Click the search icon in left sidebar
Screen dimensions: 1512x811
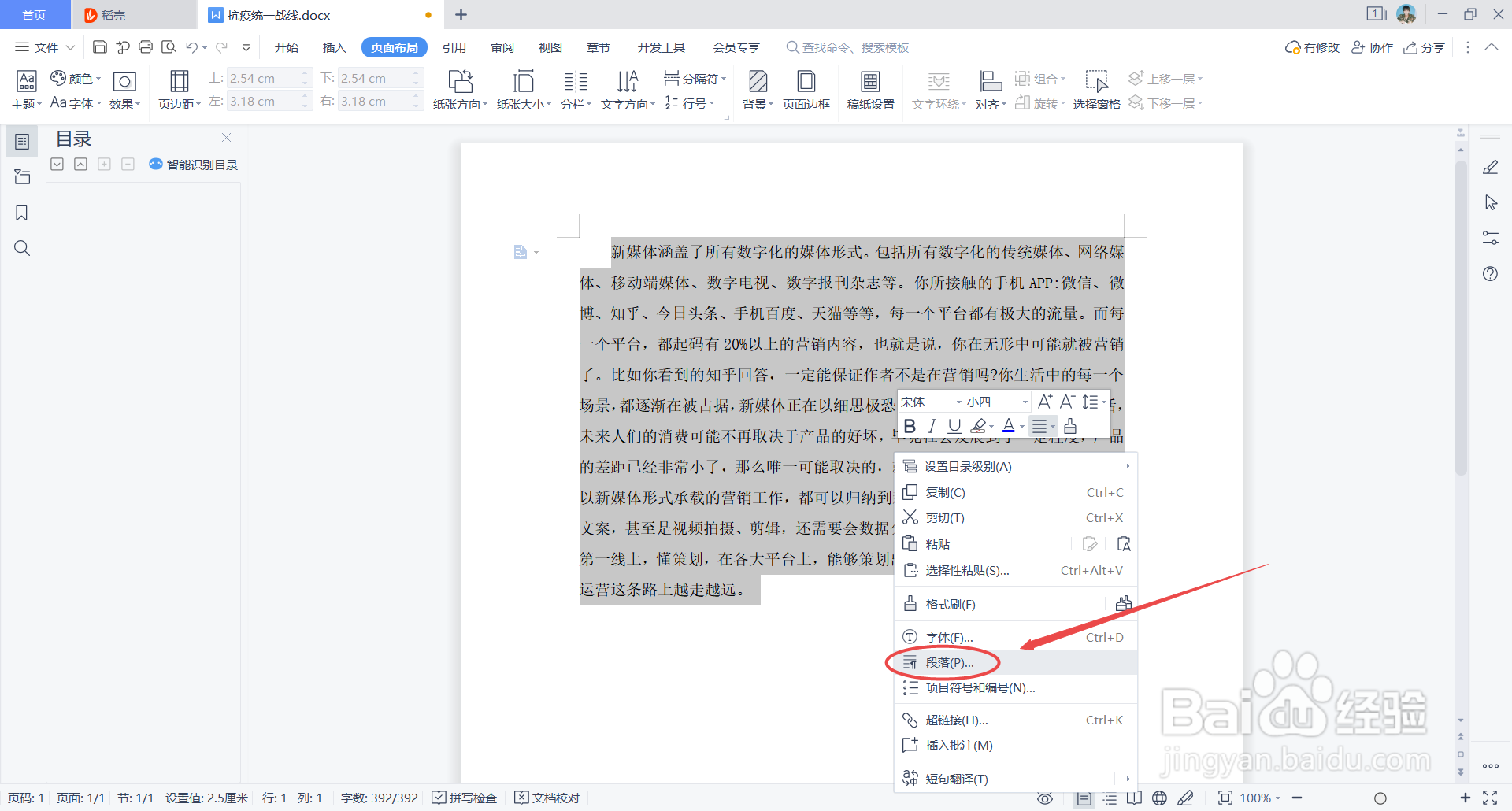(x=22, y=248)
